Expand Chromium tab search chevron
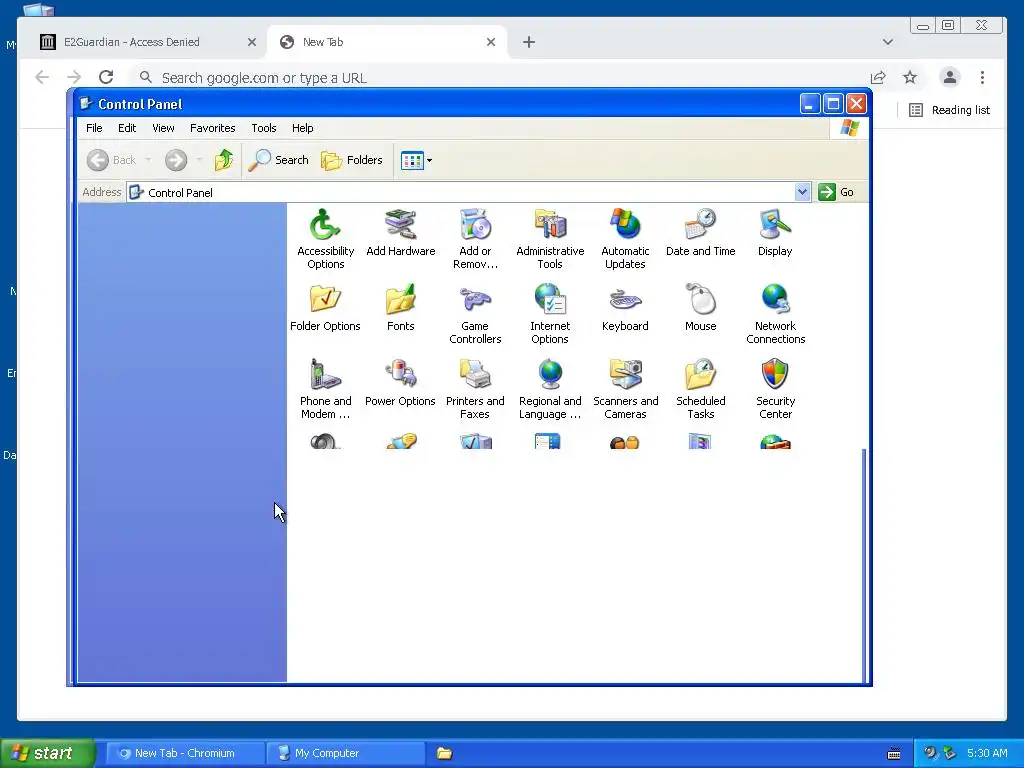This screenshot has height=768, width=1024. click(x=888, y=42)
